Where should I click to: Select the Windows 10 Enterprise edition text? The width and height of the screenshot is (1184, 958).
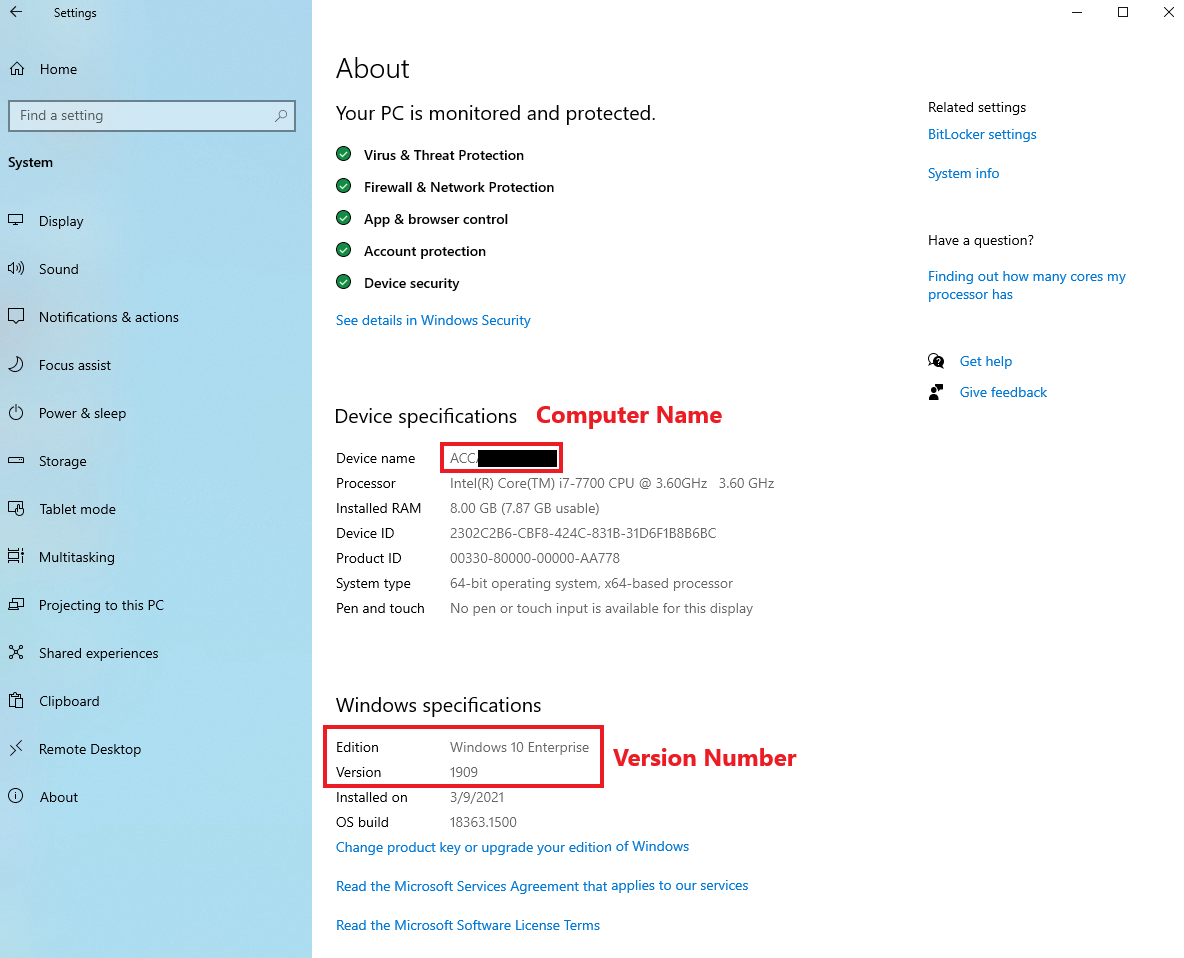click(x=519, y=747)
